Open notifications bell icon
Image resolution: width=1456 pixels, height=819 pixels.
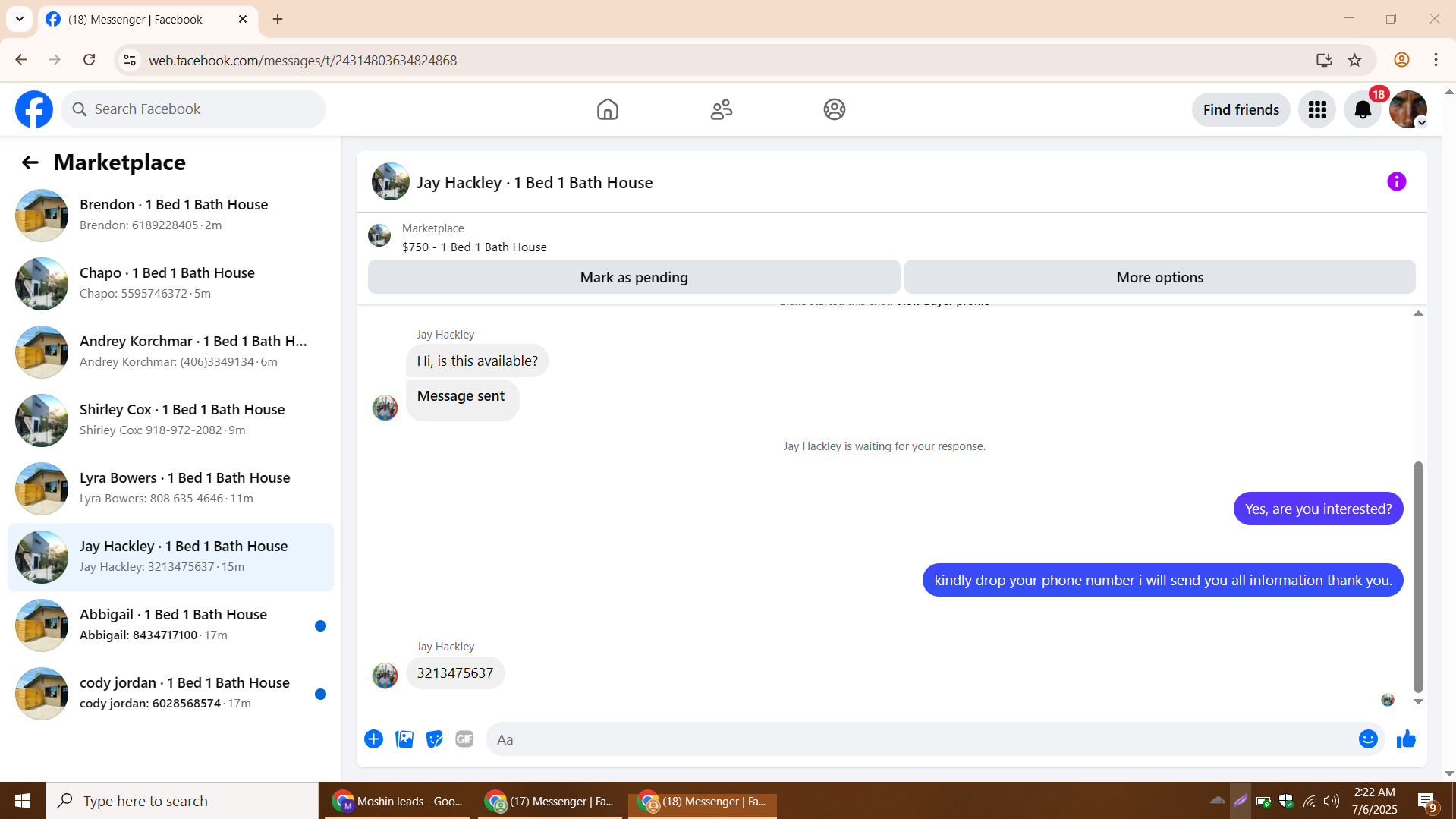1363,110
